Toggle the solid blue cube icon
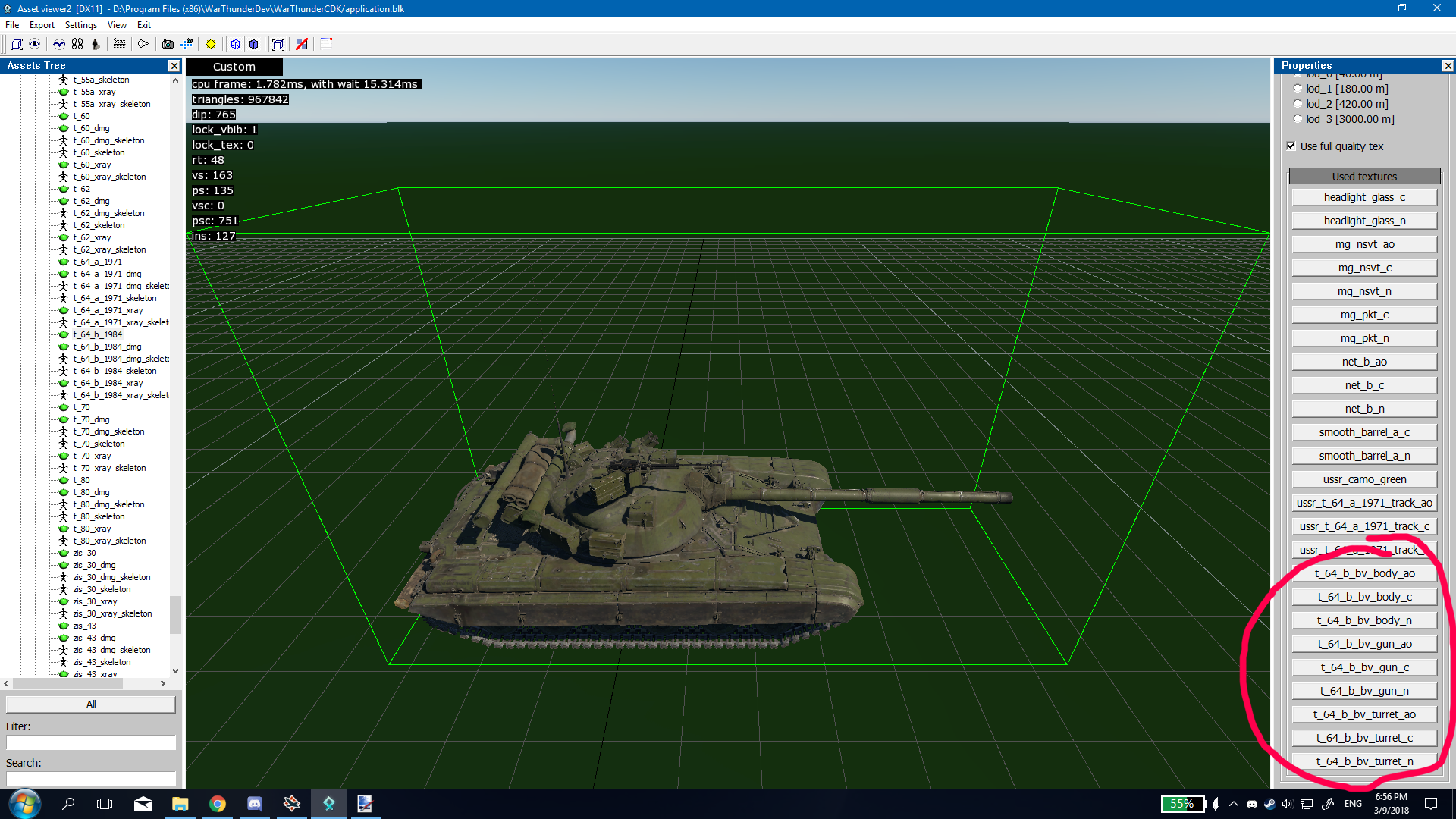The width and height of the screenshot is (1456, 819). (254, 44)
